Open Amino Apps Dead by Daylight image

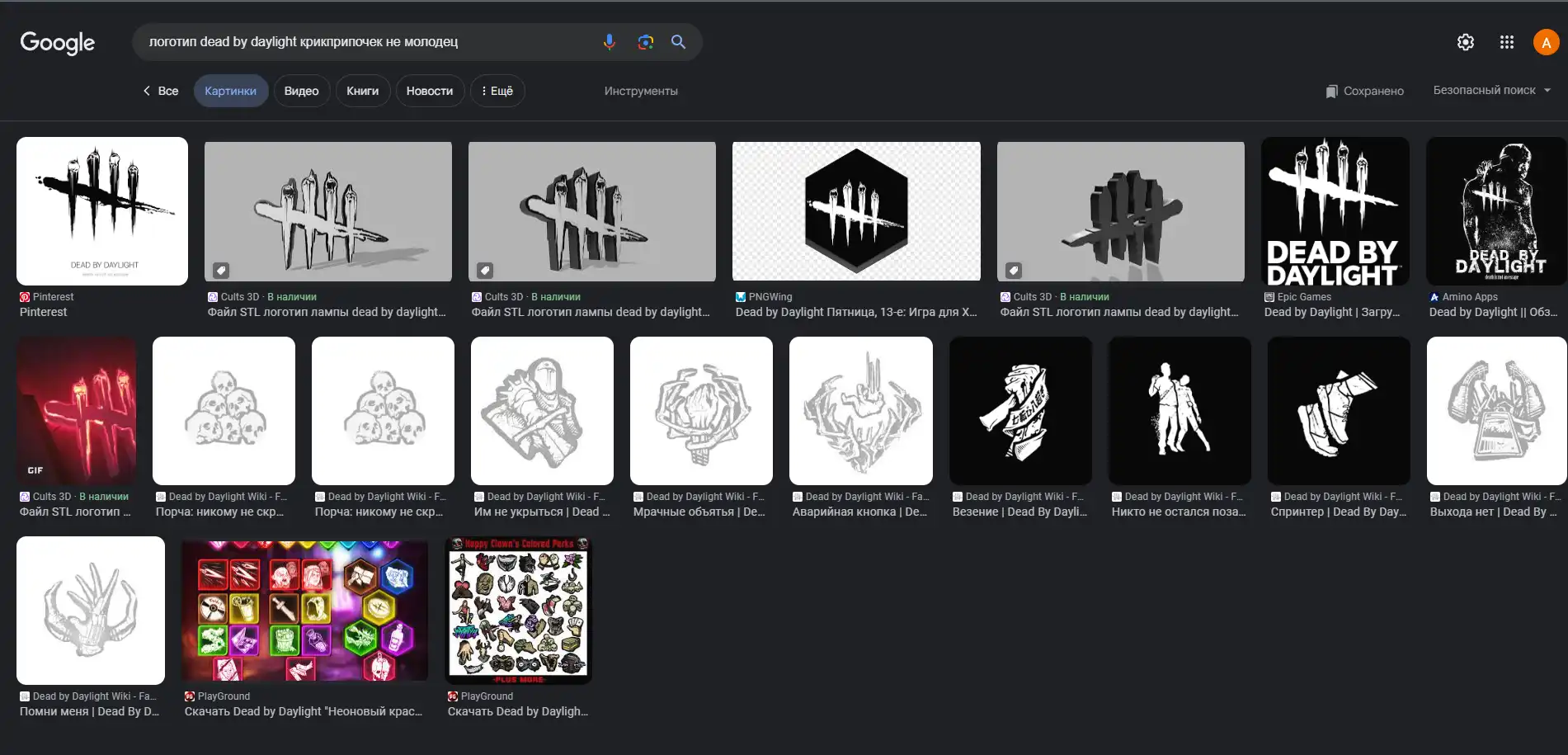pos(1496,211)
